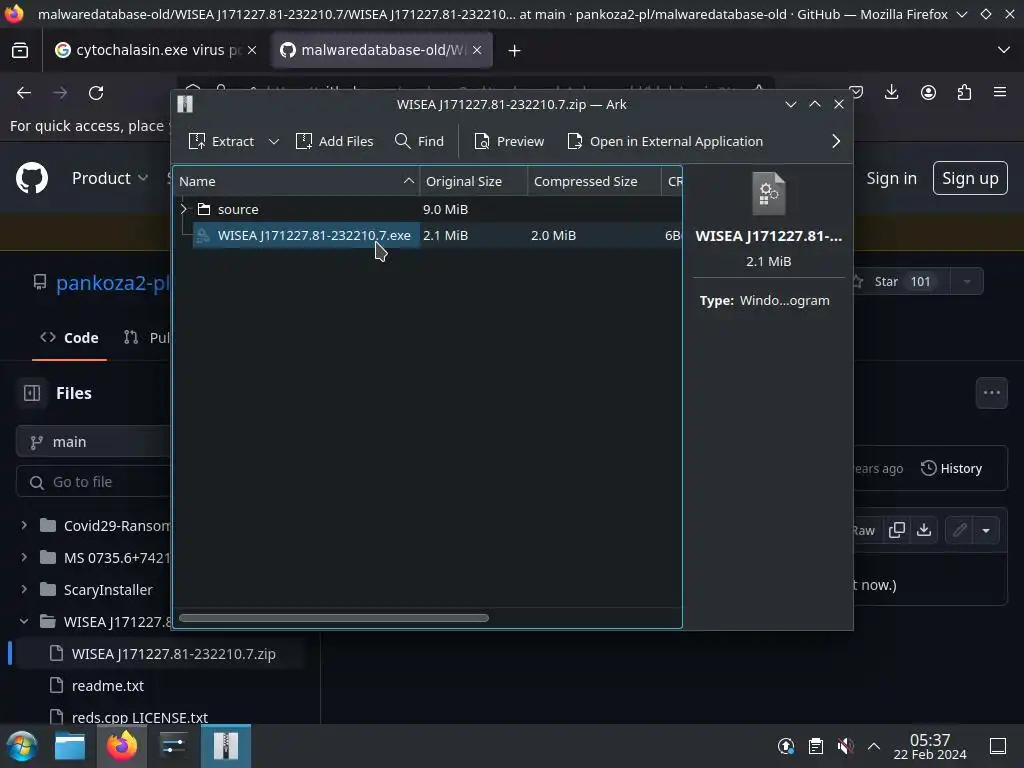Open system settings taskbar icon
Screen dimensions: 1024x768
point(173,746)
